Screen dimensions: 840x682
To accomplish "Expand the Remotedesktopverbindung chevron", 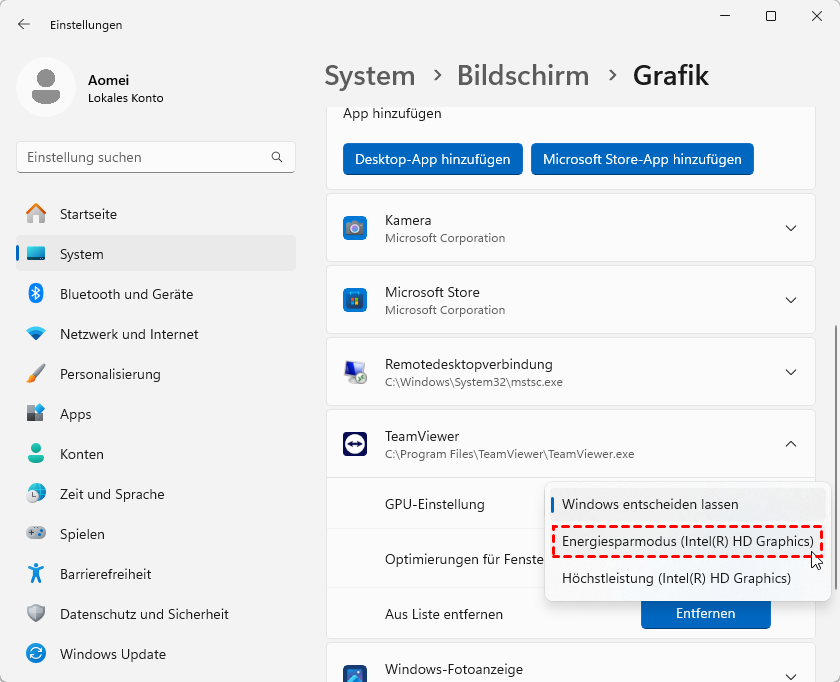I will click(791, 372).
